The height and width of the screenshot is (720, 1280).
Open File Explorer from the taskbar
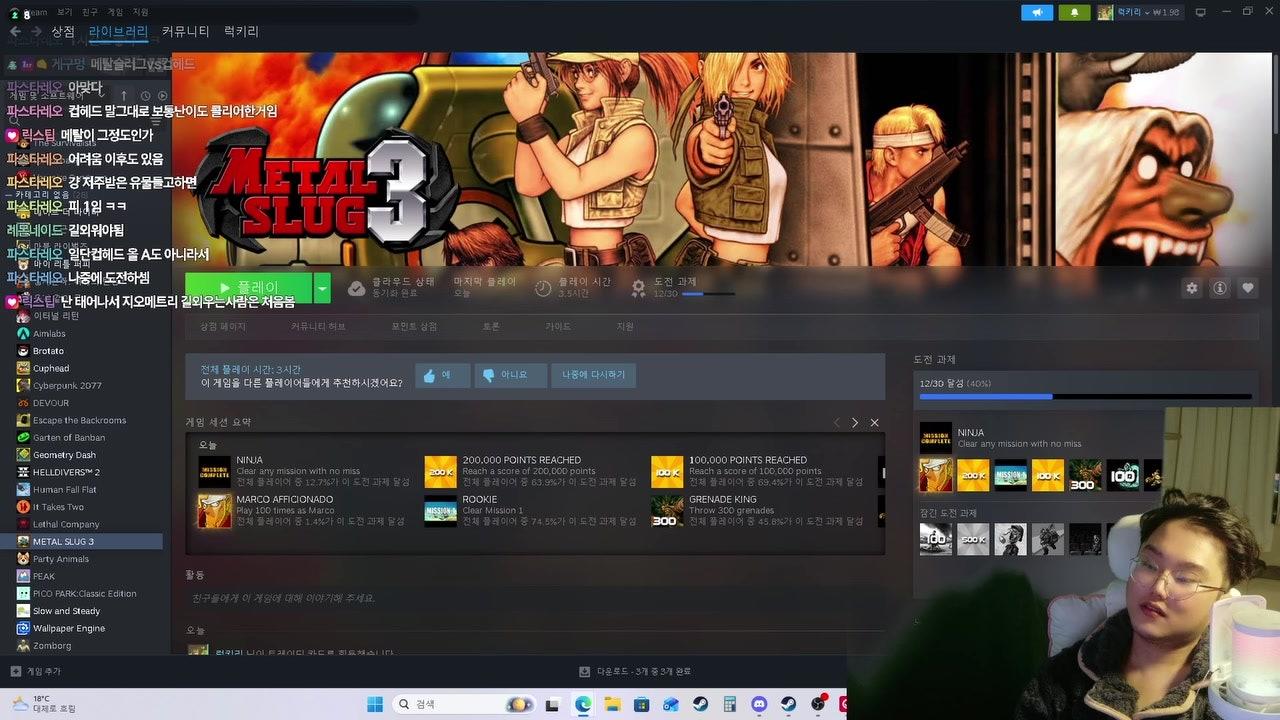tap(612, 704)
